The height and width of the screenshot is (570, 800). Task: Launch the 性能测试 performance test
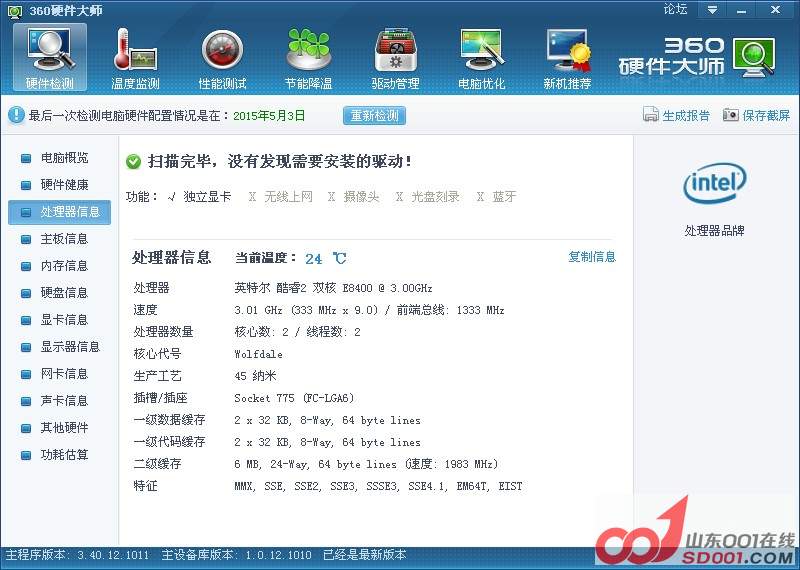click(222, 58)
